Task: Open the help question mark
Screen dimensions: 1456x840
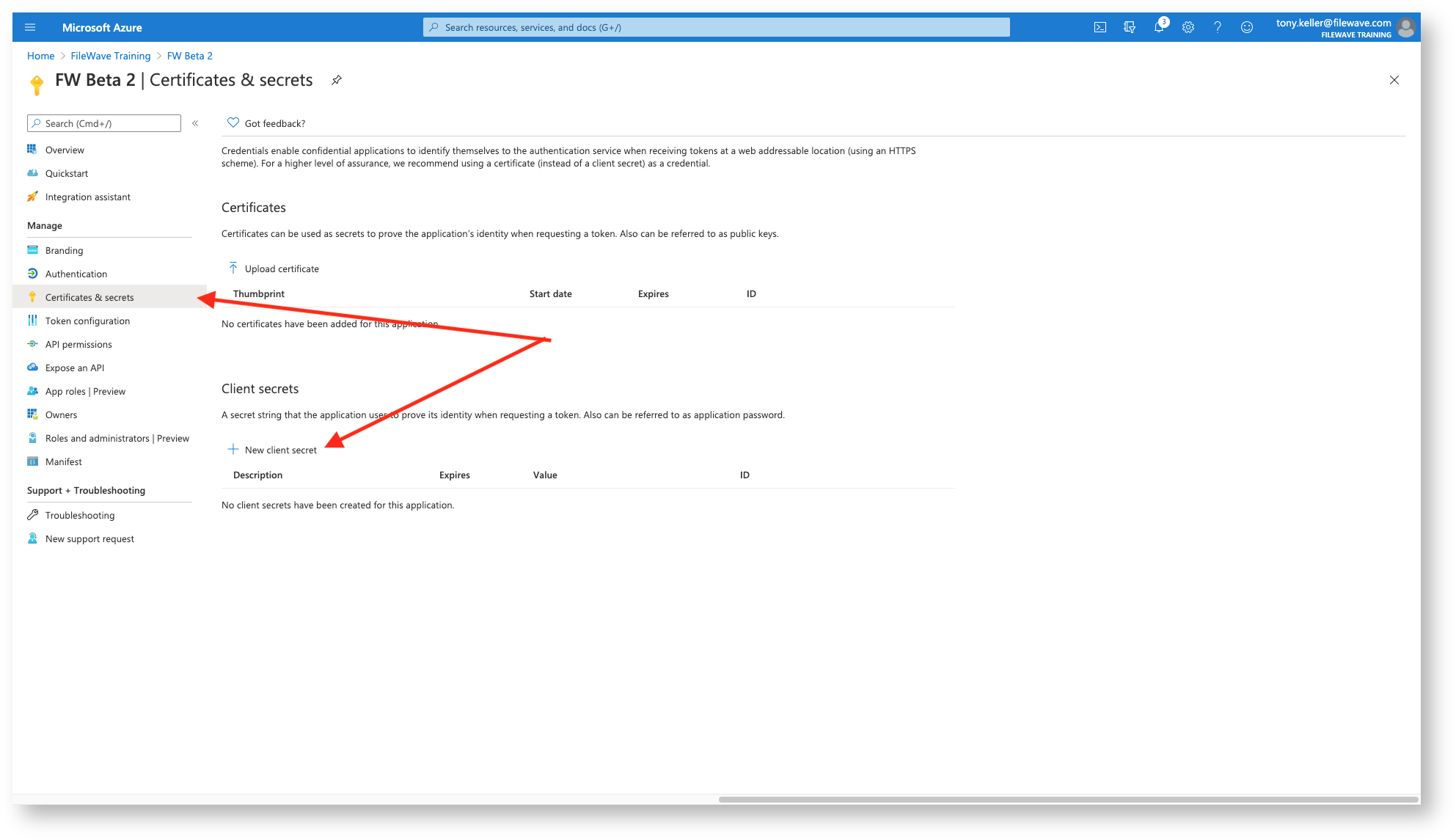Action: pyautogui.click(x=1218, y=28)
